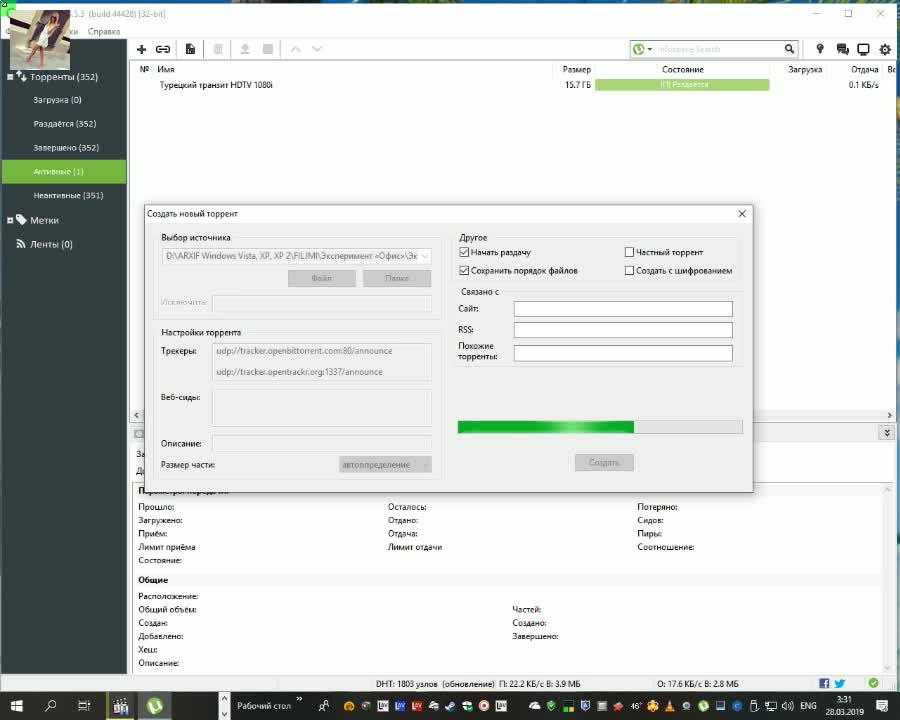The height and width of the screenshot is (720, 900).
Task: Click the remote access monitor icon
Action: (863, 49)
